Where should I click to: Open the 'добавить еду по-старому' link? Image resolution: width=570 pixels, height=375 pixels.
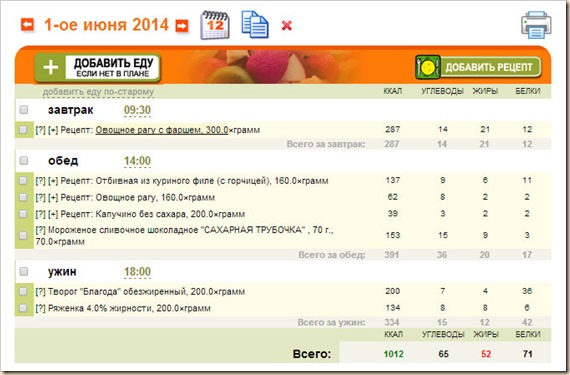[98, 92]
